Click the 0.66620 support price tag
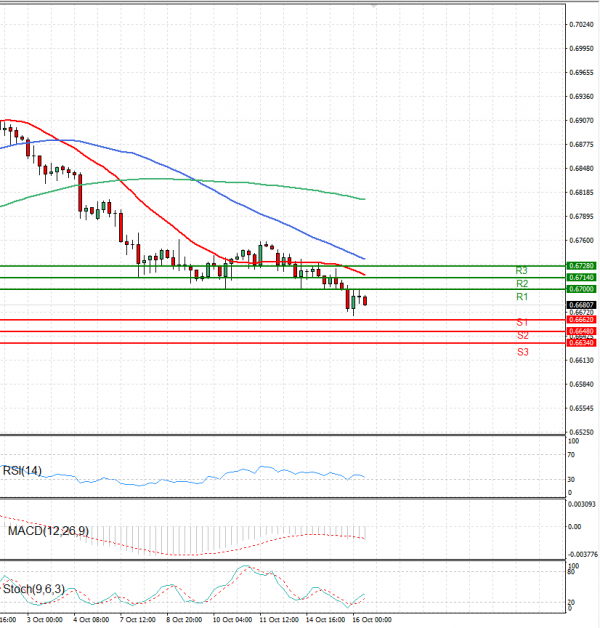The height and width of the screenshot is (628, 600). pos(582,320)
